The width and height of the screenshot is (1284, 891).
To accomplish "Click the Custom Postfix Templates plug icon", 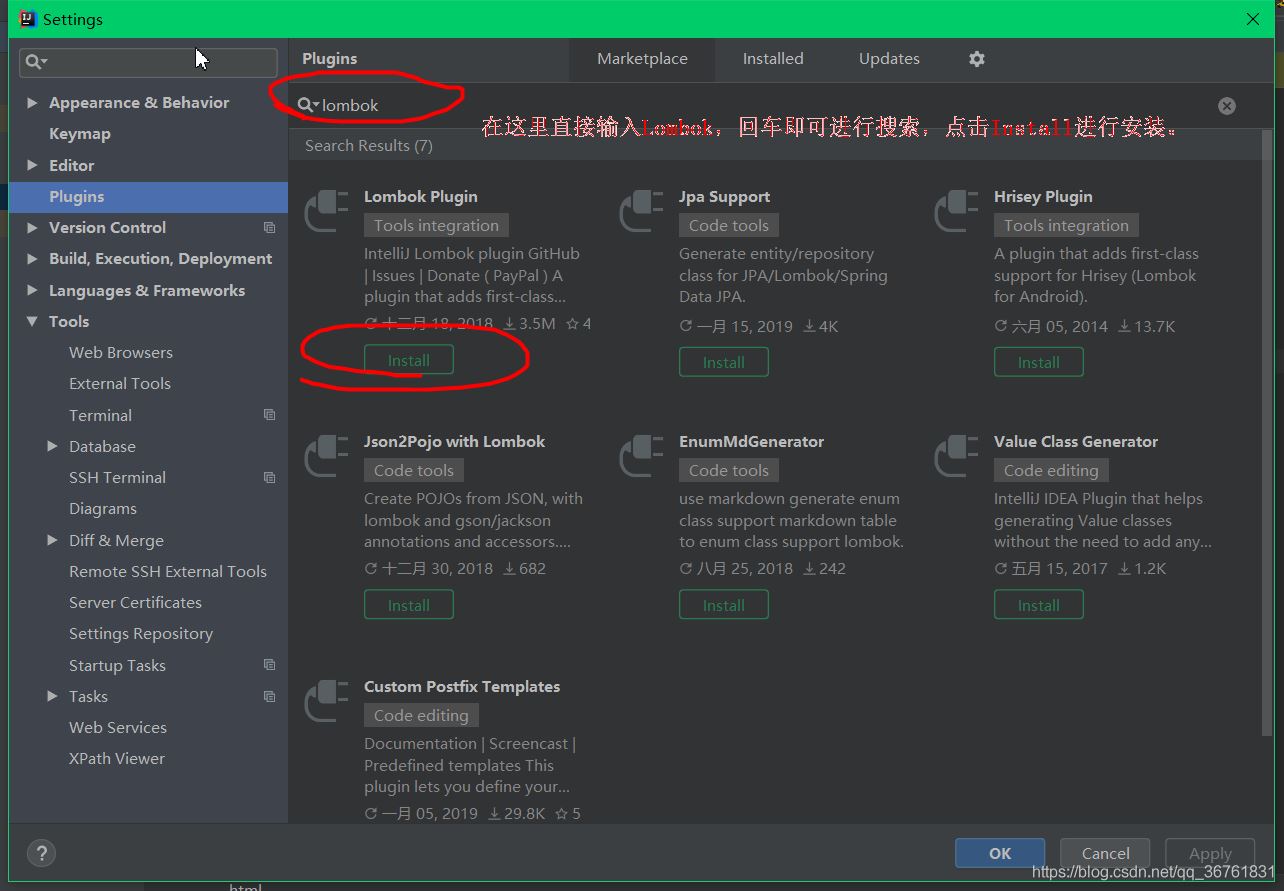I will click(326, 701).
